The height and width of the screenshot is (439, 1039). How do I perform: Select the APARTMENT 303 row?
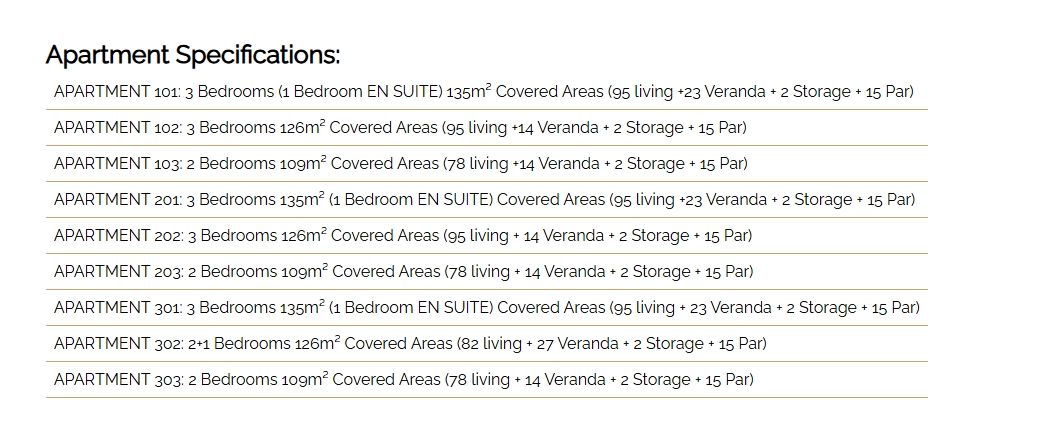[x=403, y=380]
